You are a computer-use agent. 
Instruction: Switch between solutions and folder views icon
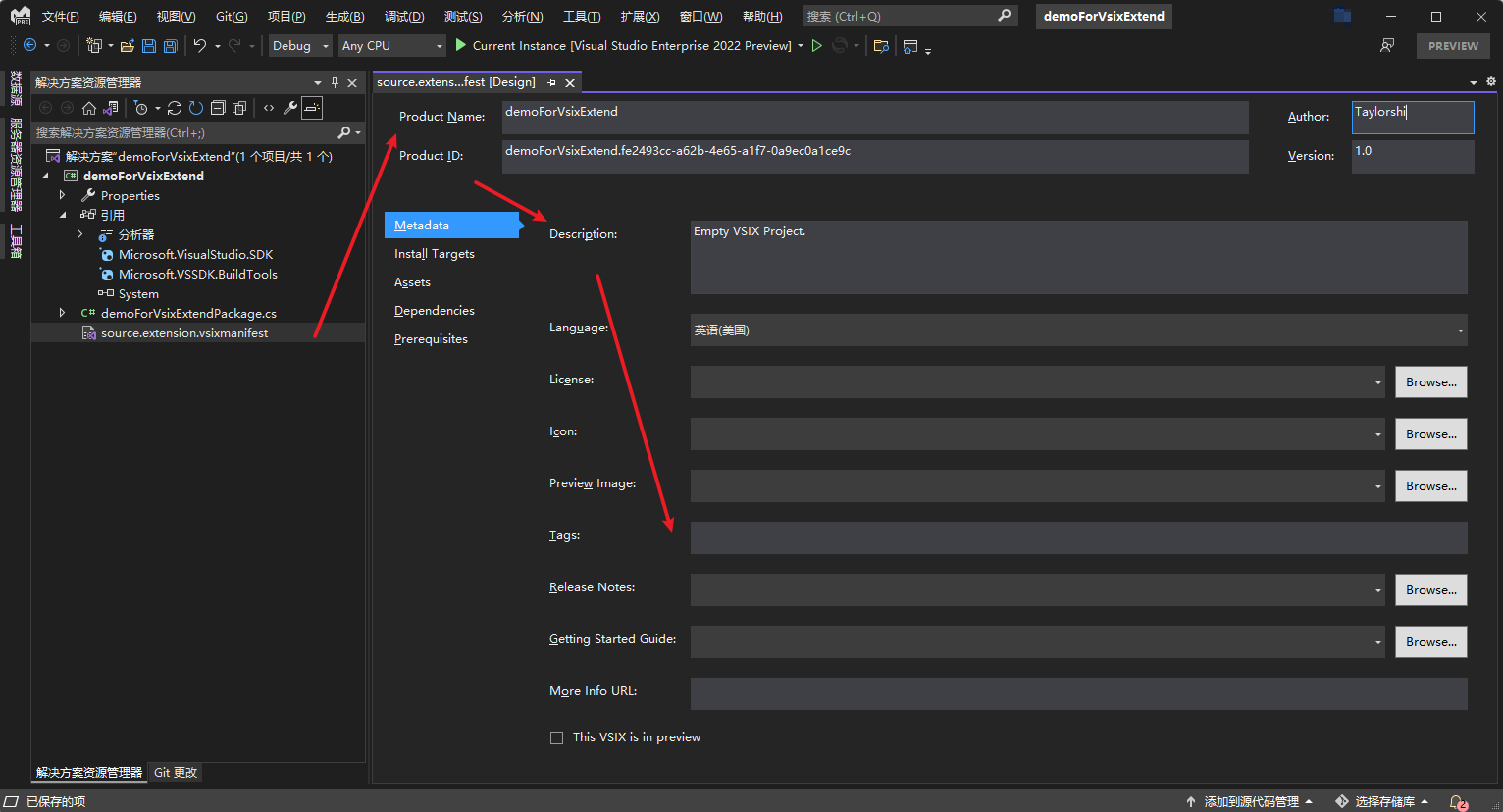tap(112, 108)
